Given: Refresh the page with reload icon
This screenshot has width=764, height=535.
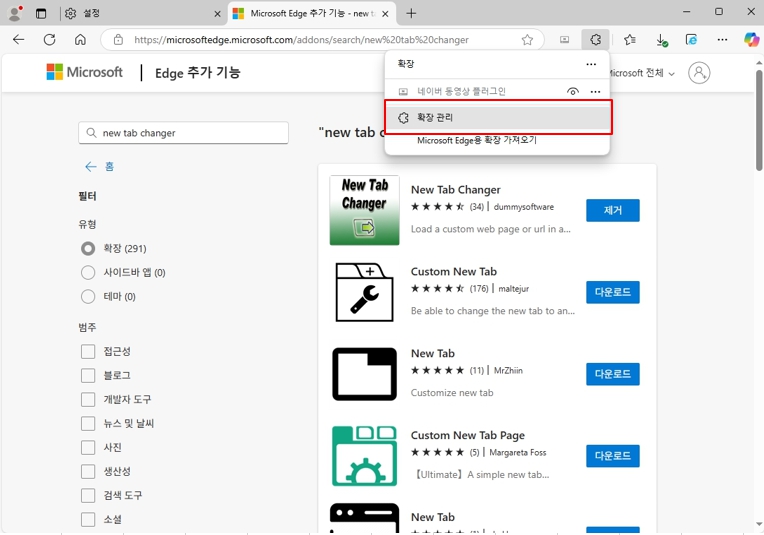Looking at the screenshot, I should pyautogui.click(x=50, y=39).
